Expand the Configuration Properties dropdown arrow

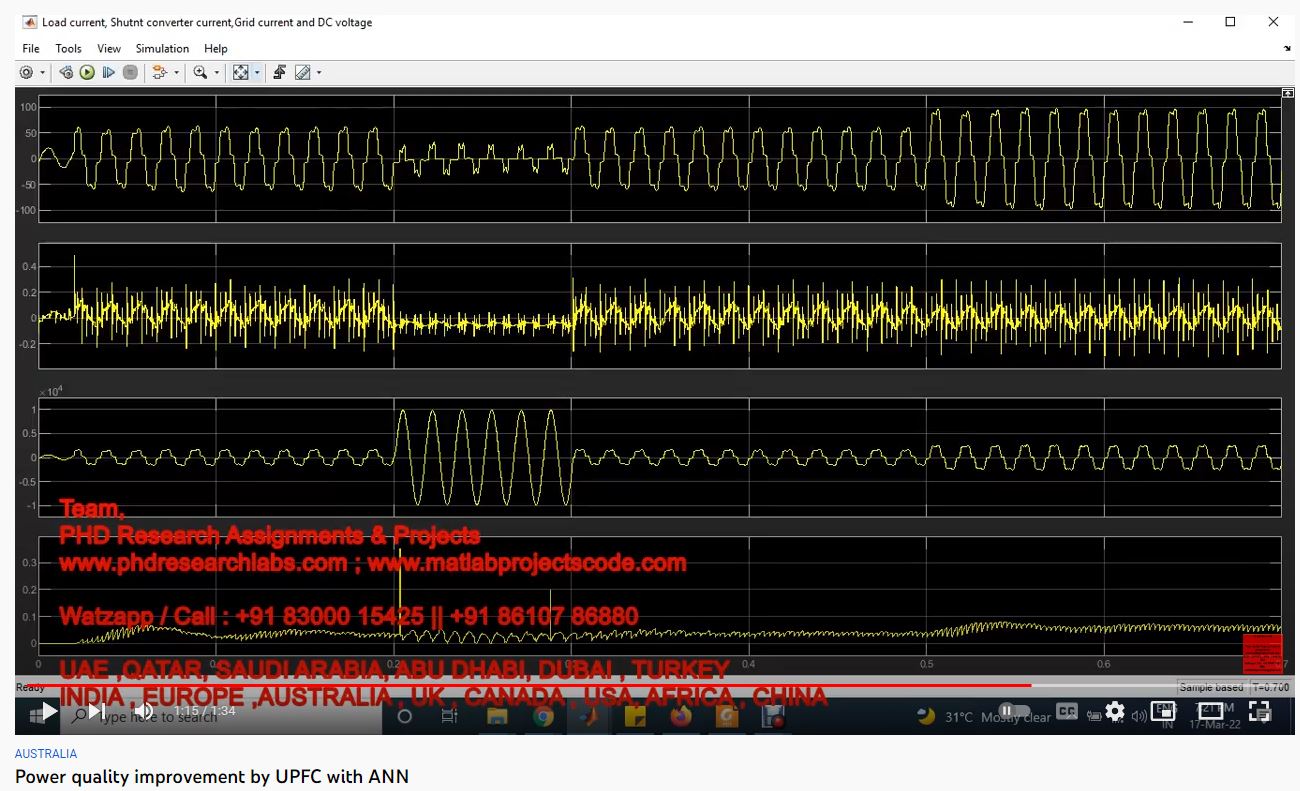click(43, 73)
